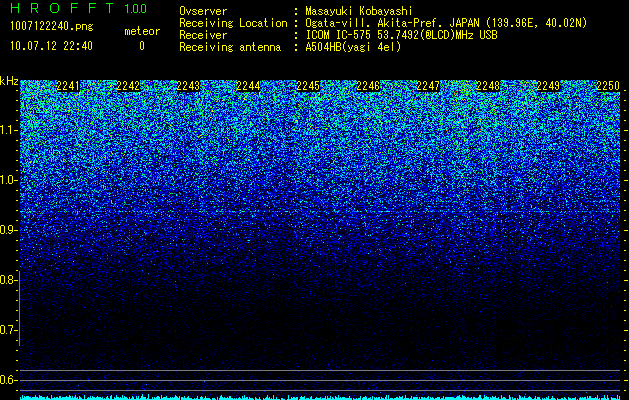Image resolution: width=629 pixels, height=400 pixels.
Task: Click the kHz axis unit label
Action: [9, 82]
